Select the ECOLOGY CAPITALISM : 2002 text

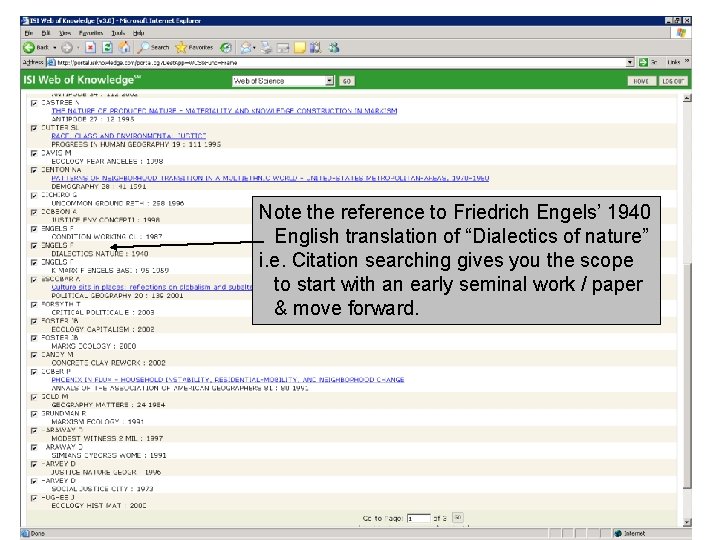coord(103,329)
